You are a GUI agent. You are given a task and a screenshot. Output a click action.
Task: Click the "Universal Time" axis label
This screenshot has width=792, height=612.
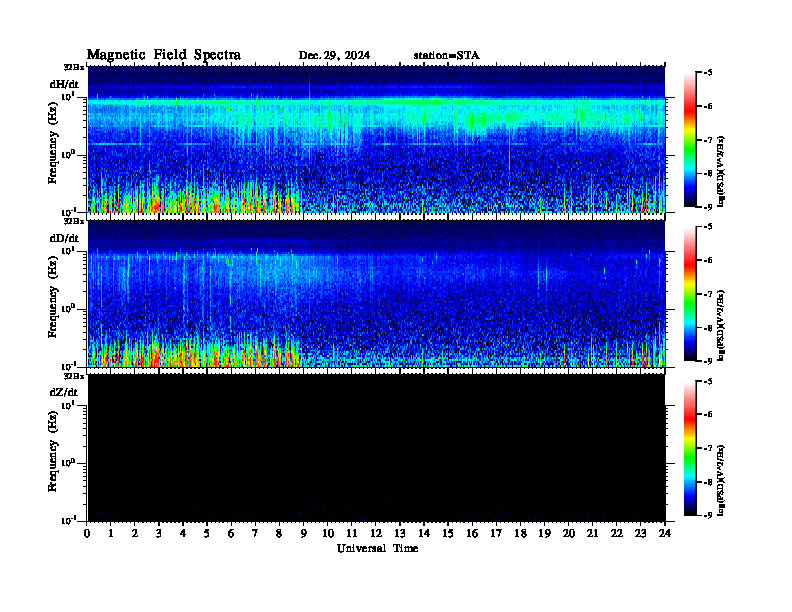pos(377,548)
